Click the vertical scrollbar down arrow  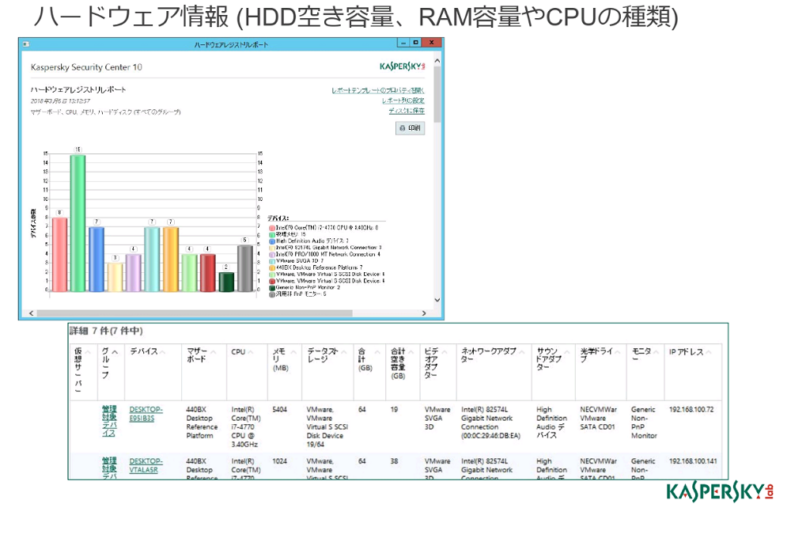pos(437,300)
